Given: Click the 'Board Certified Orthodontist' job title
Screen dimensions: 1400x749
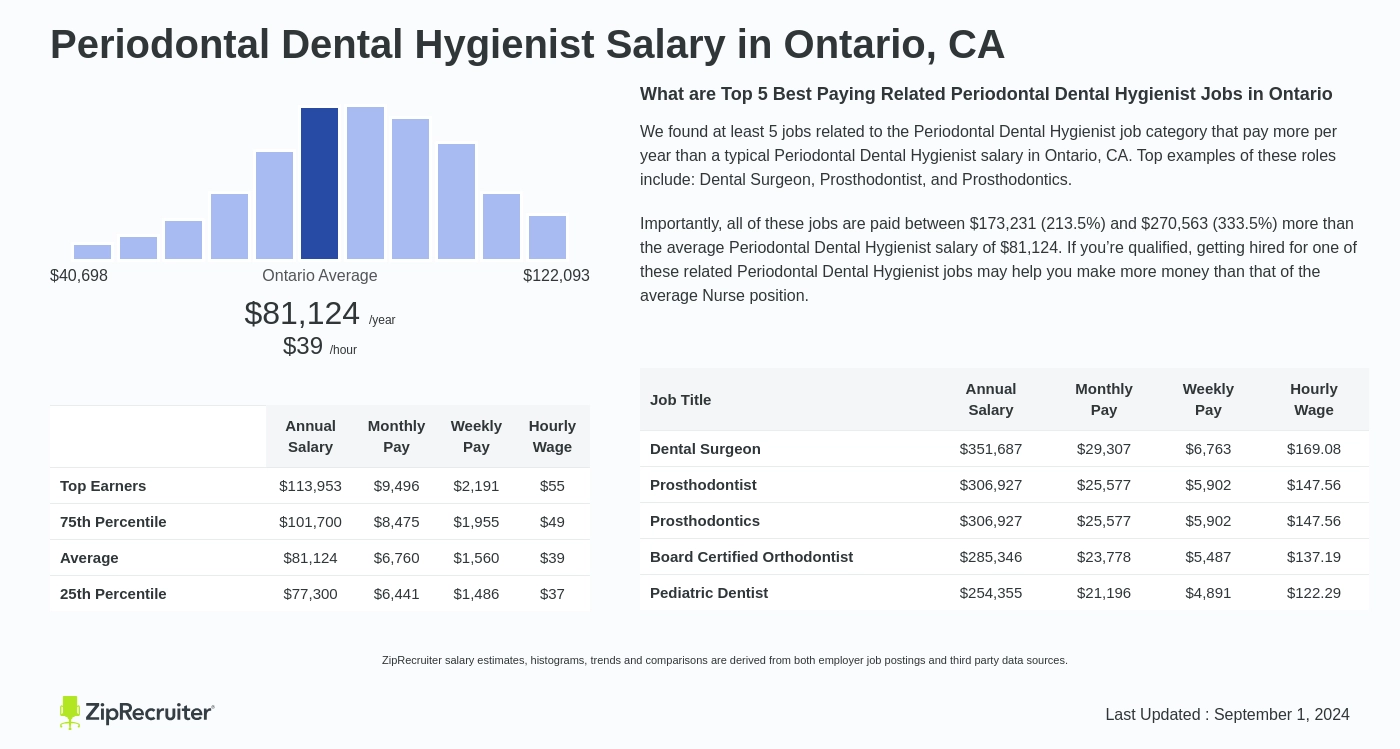Looking at the screenshot, I should (751, 557).
